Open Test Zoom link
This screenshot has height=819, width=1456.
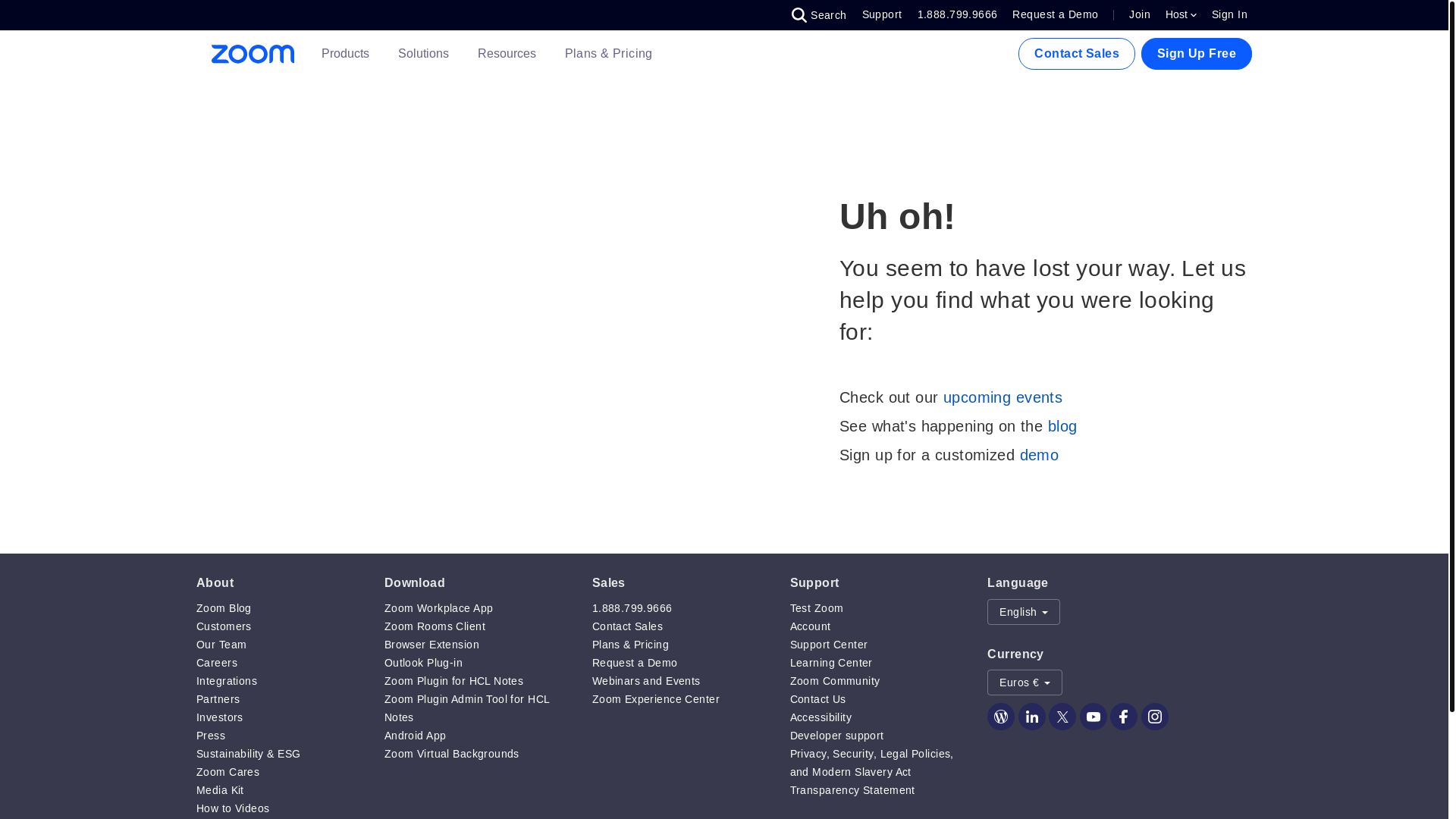[x=817, y=608]
